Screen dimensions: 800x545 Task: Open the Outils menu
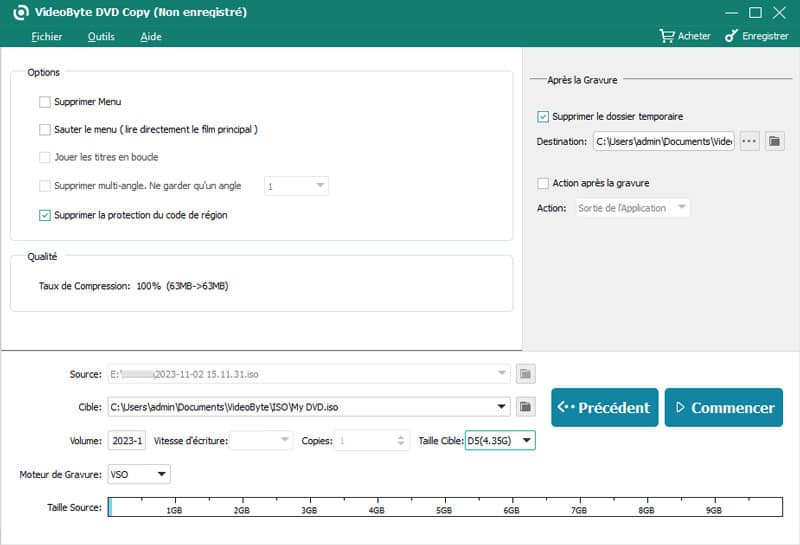[x=101, y=36]
